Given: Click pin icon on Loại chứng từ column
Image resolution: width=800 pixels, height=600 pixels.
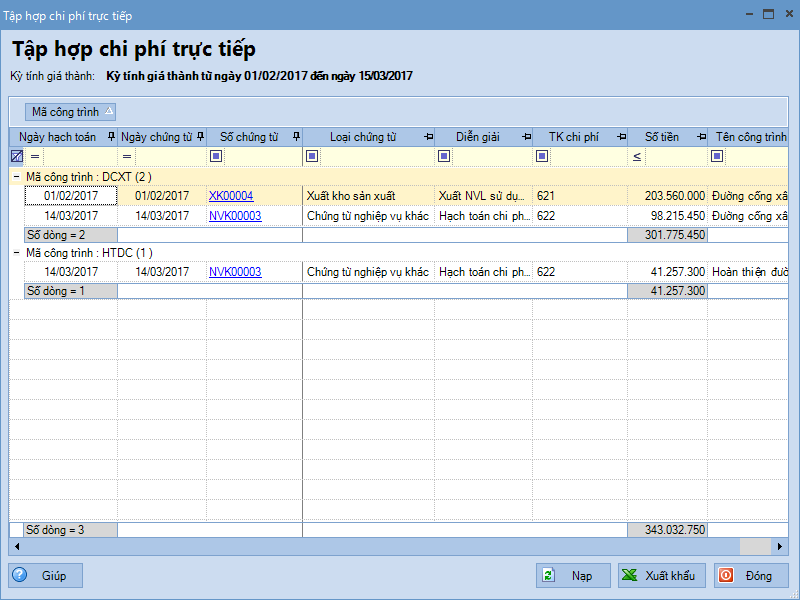Looking at the screenshot, I should (427, 137).
